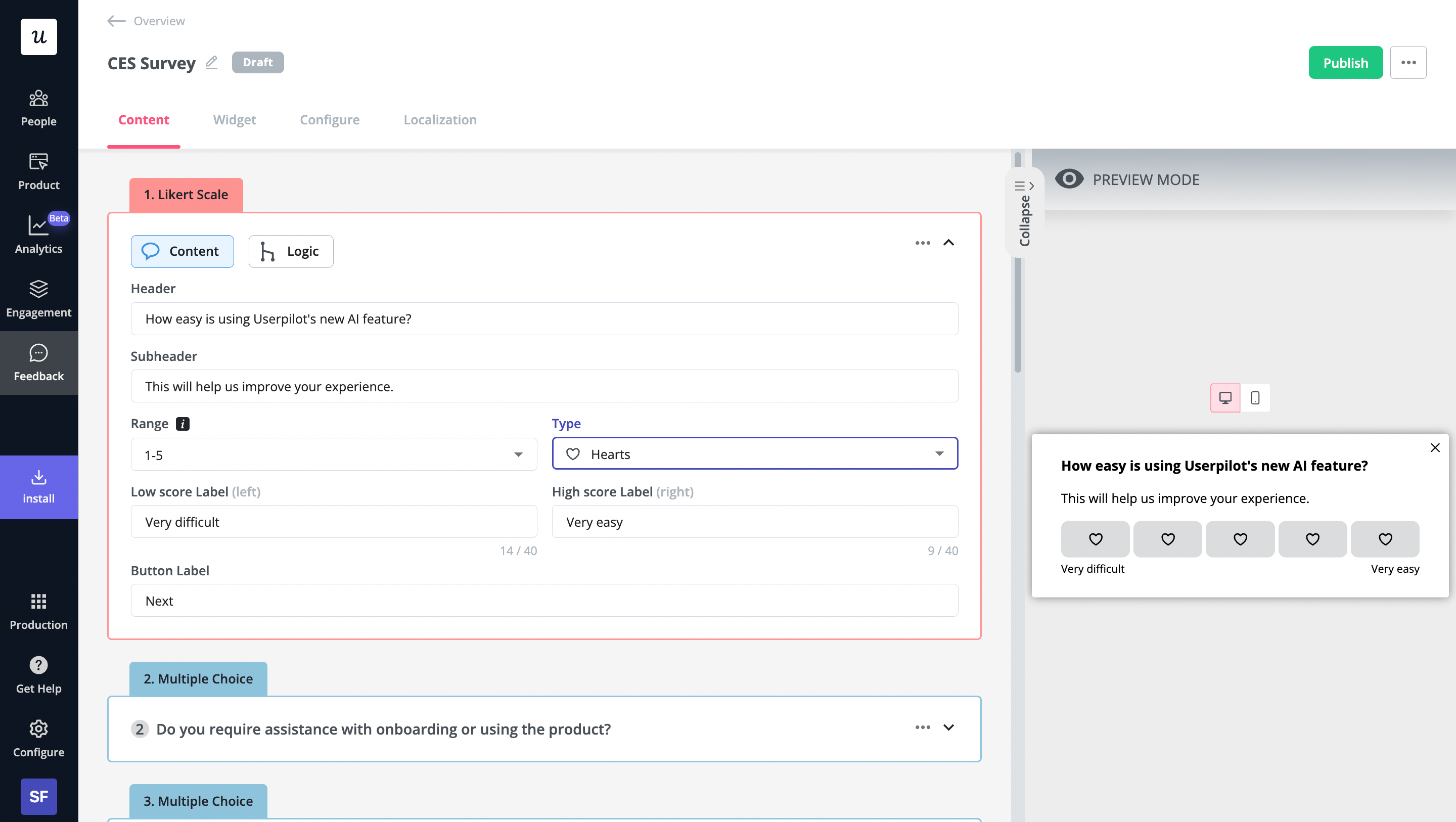The height and width of the screenshot is (822, 1456).
Task: Click the Publish button
Action: click(1345, 62)
